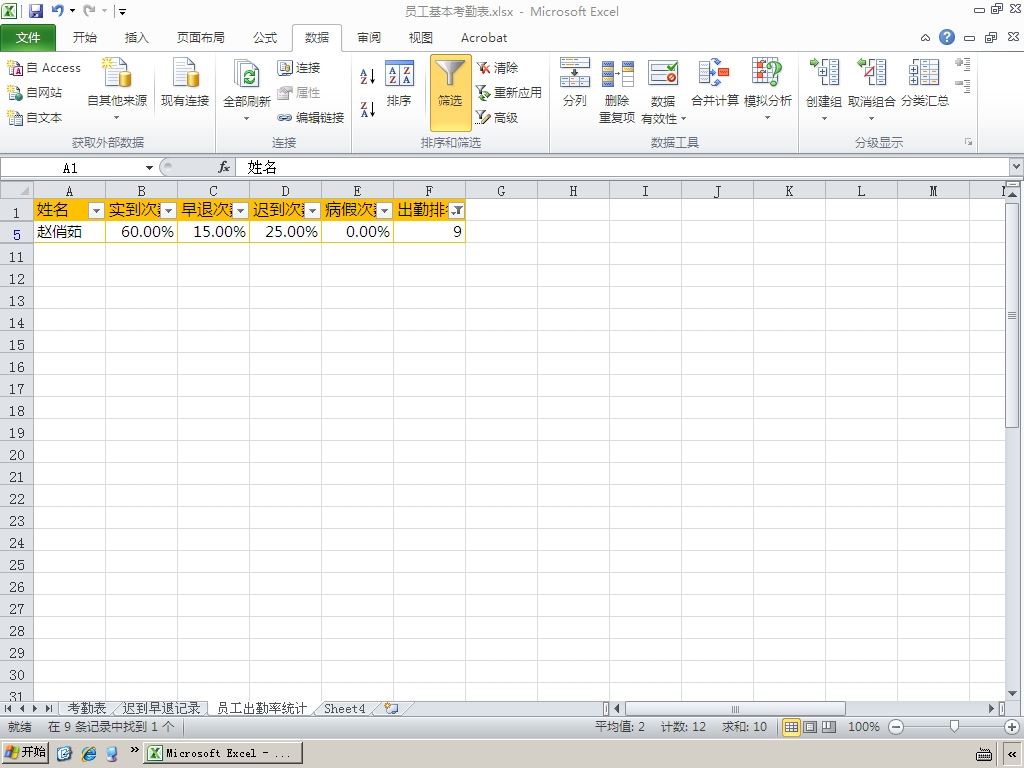This screenshot has width=1024, height=768.
Task: Click 分列 text to columns
Action: pyautogui.click(x=575, y=82)
